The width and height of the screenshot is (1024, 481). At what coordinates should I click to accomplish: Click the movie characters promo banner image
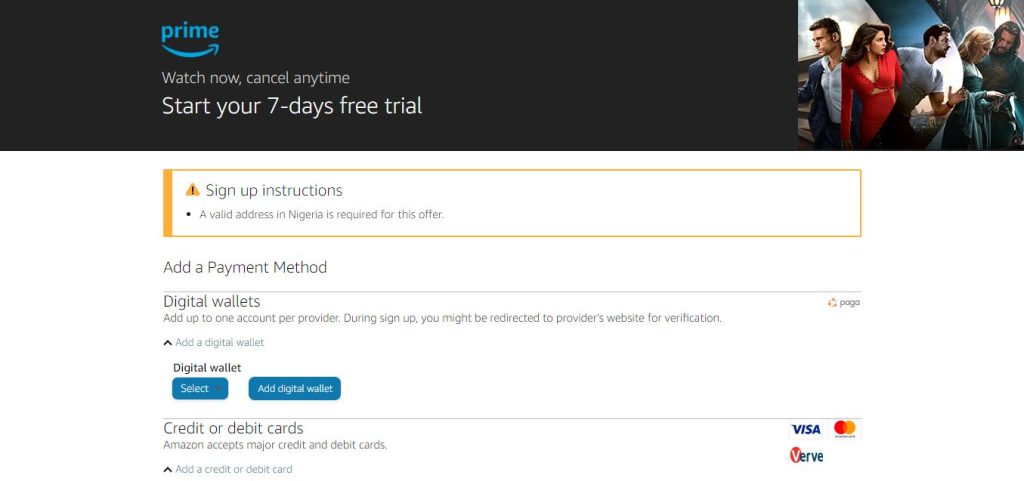(910, 75)
